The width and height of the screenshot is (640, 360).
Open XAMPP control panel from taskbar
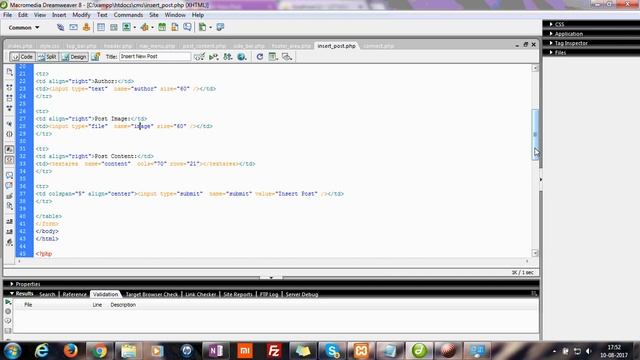[x=361, y=351]
